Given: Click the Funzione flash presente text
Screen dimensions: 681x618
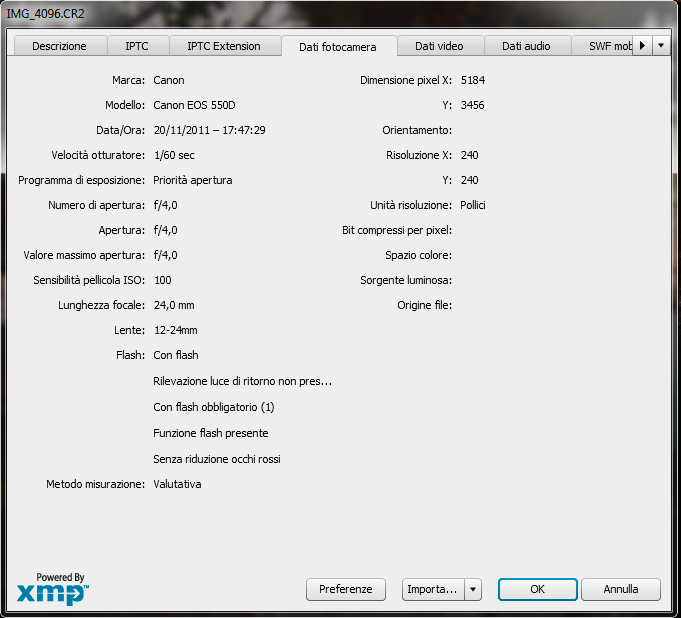Looking at the screenshot, I should (x=211, y=433).
